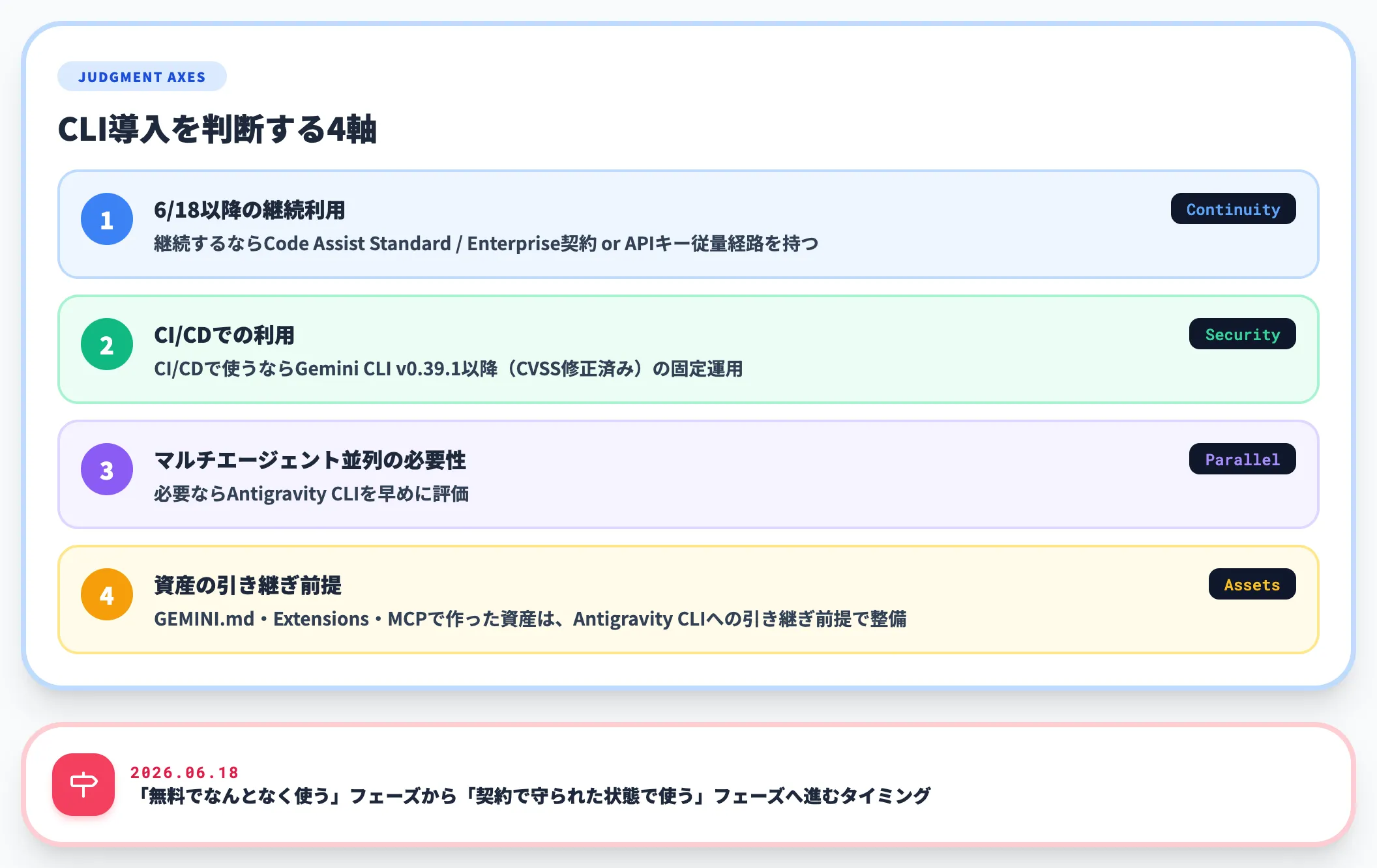Click the title 資産の引き継ぎ前提

pyautogui.click(x=248, y=585)
